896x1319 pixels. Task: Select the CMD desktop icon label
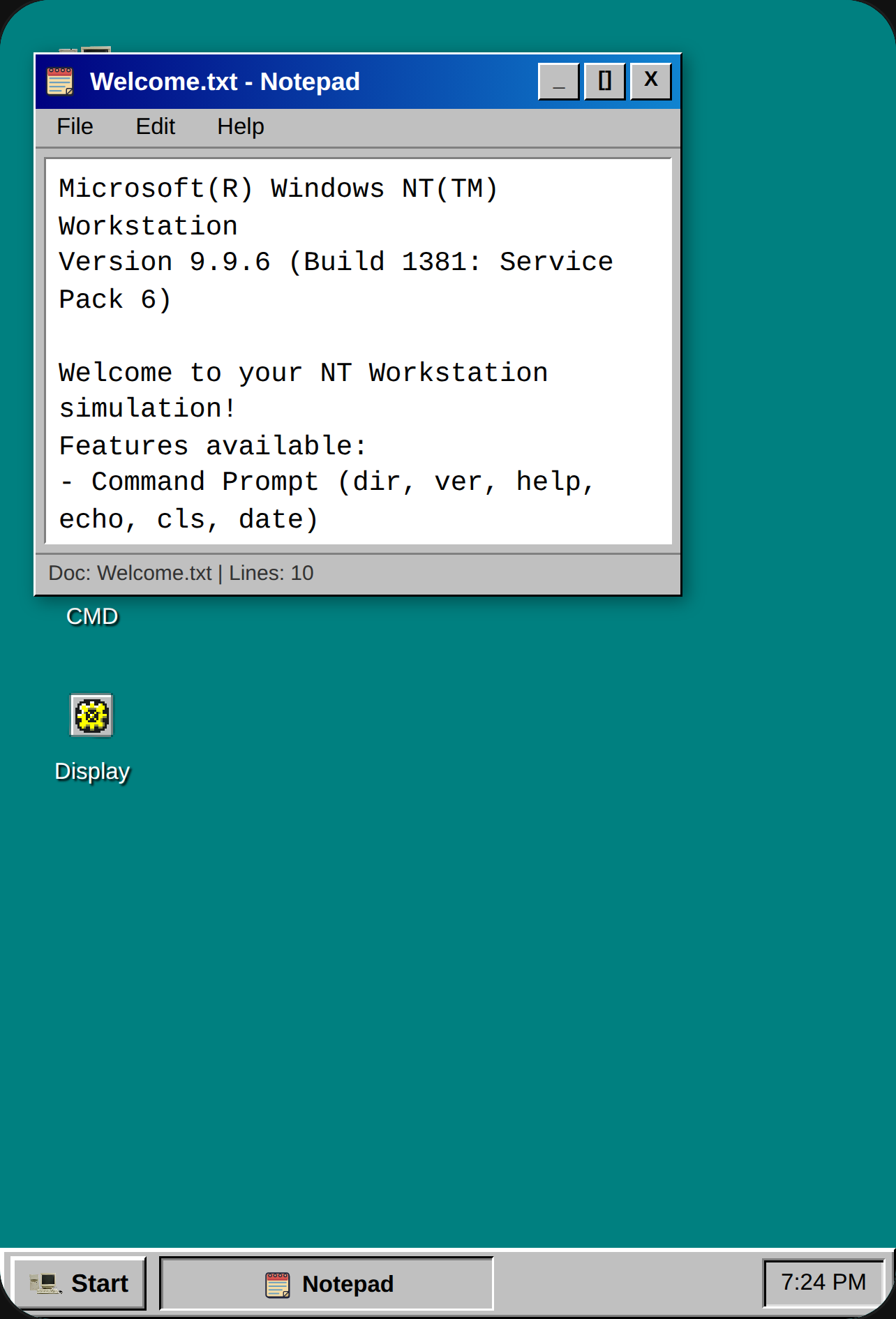[x=92, y=616]
